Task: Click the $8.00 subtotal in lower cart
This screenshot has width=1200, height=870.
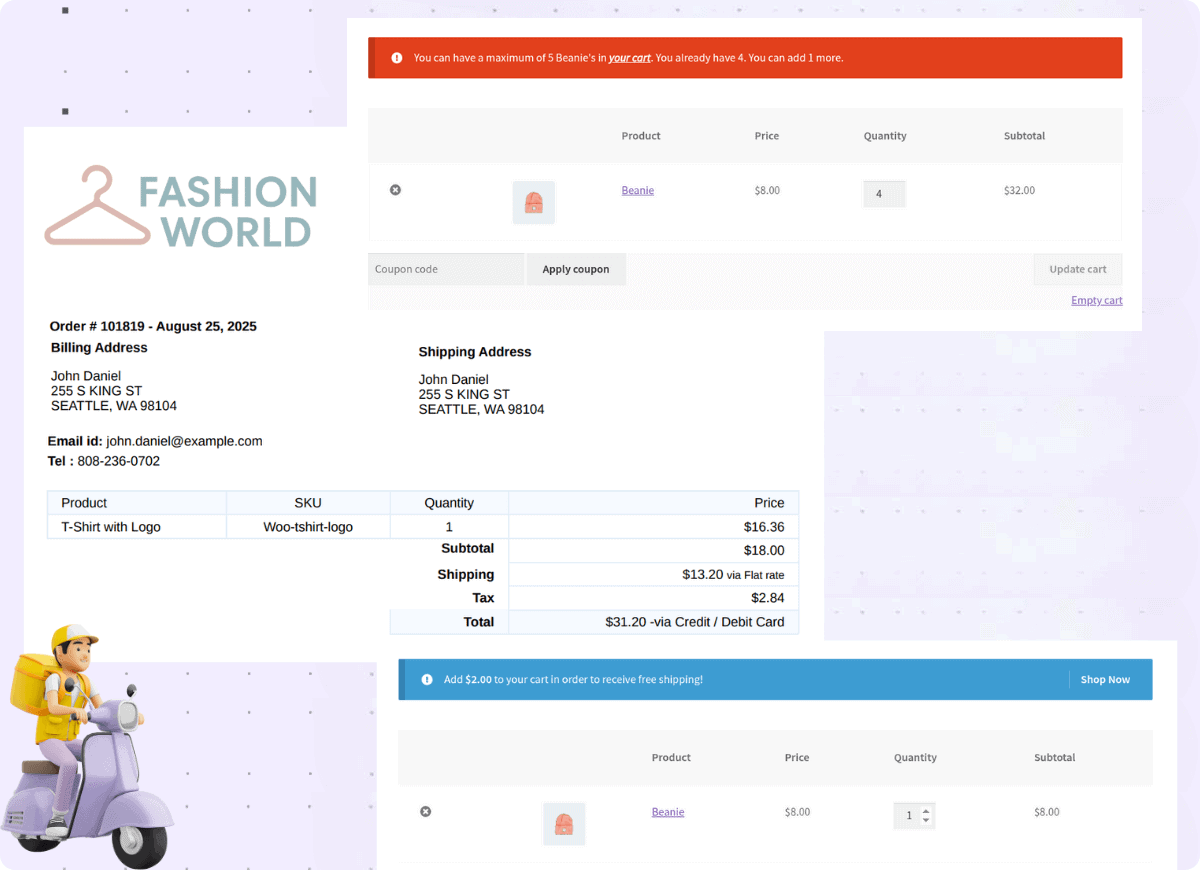Action: click(x=1047, y=812)
